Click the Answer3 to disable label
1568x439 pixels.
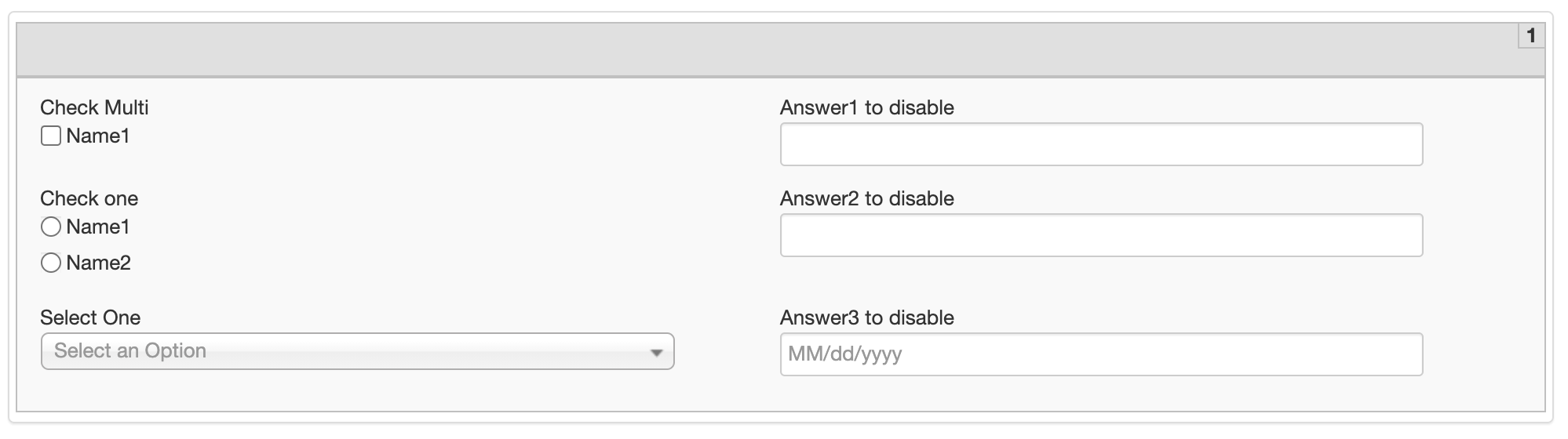tap(866, 317)
